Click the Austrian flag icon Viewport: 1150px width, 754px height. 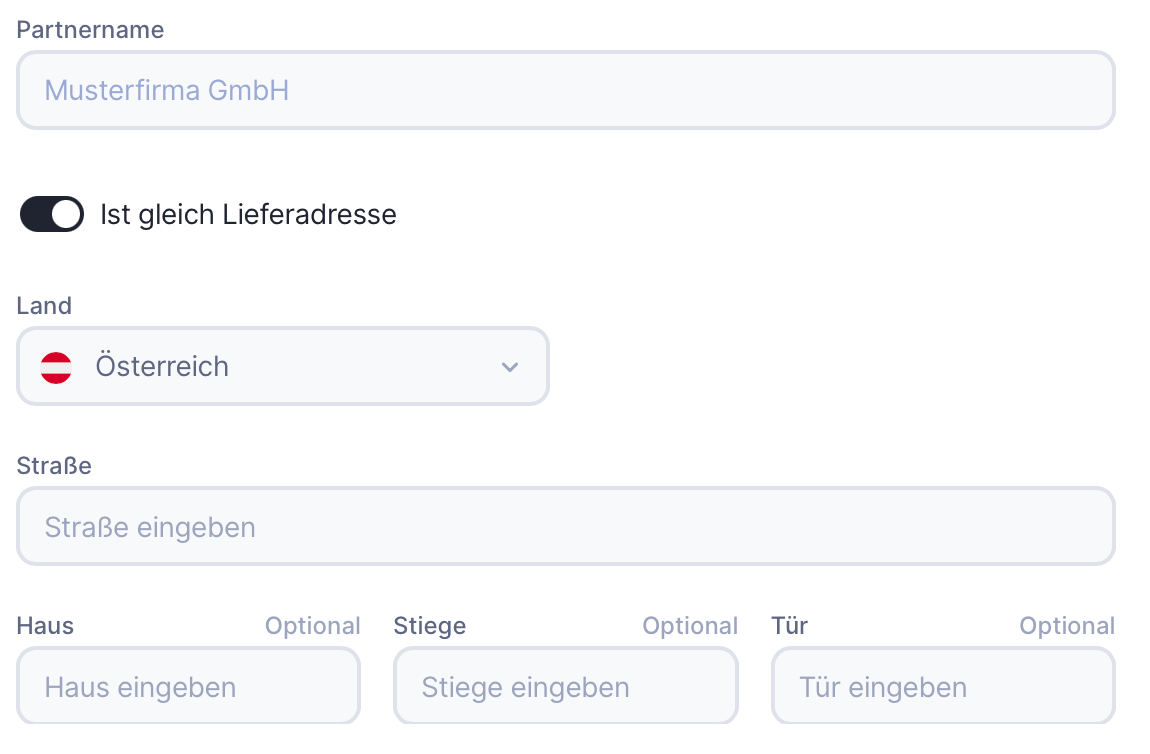[56, 367]
